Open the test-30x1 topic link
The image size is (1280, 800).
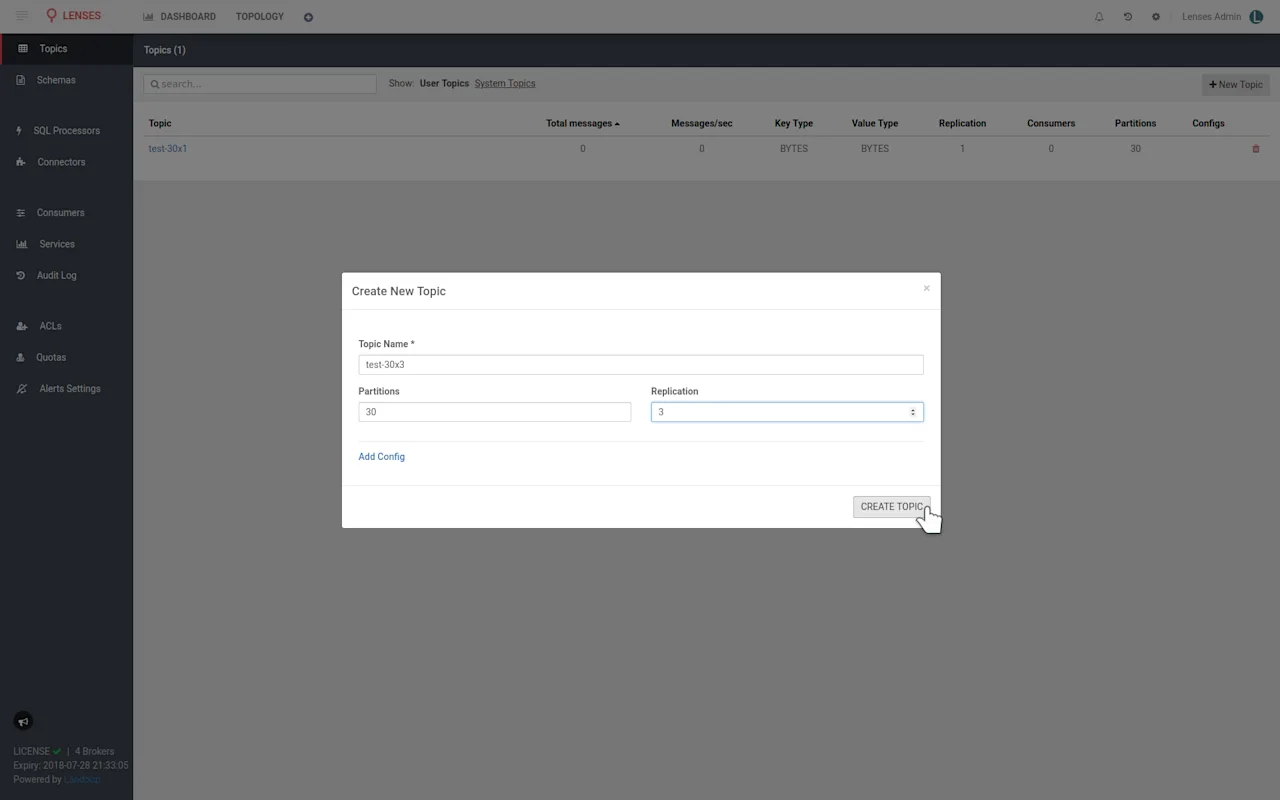[168, 149]
